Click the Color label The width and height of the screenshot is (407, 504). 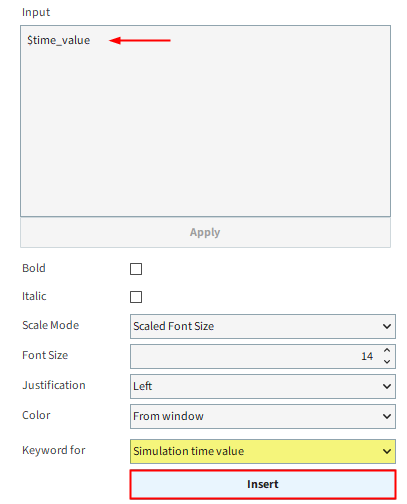point(36,415)
